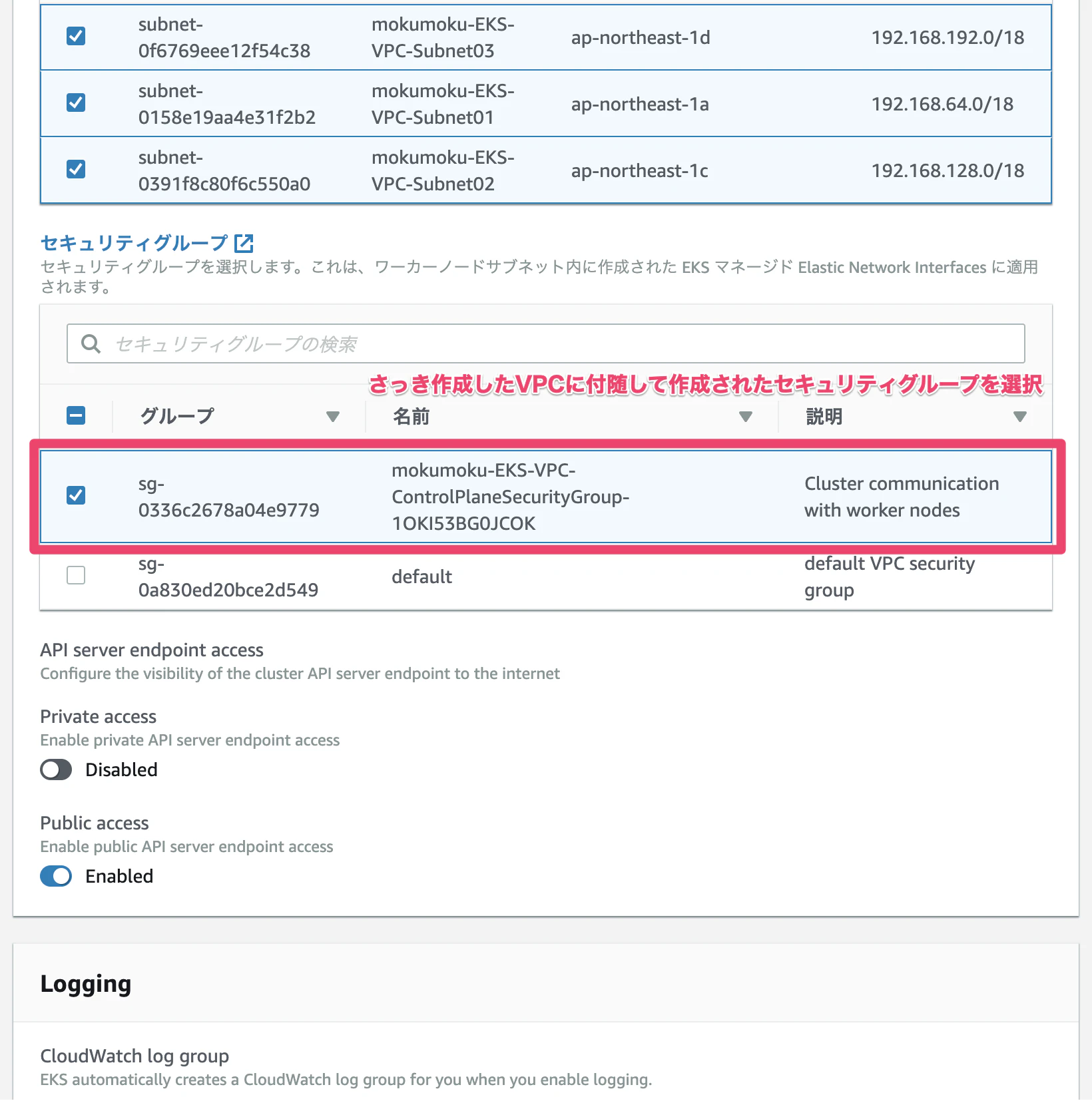Select subnet CIDR 192.168.192.0/18 text
This screenshot has height=1101, width=1092.
pos(948,37)
